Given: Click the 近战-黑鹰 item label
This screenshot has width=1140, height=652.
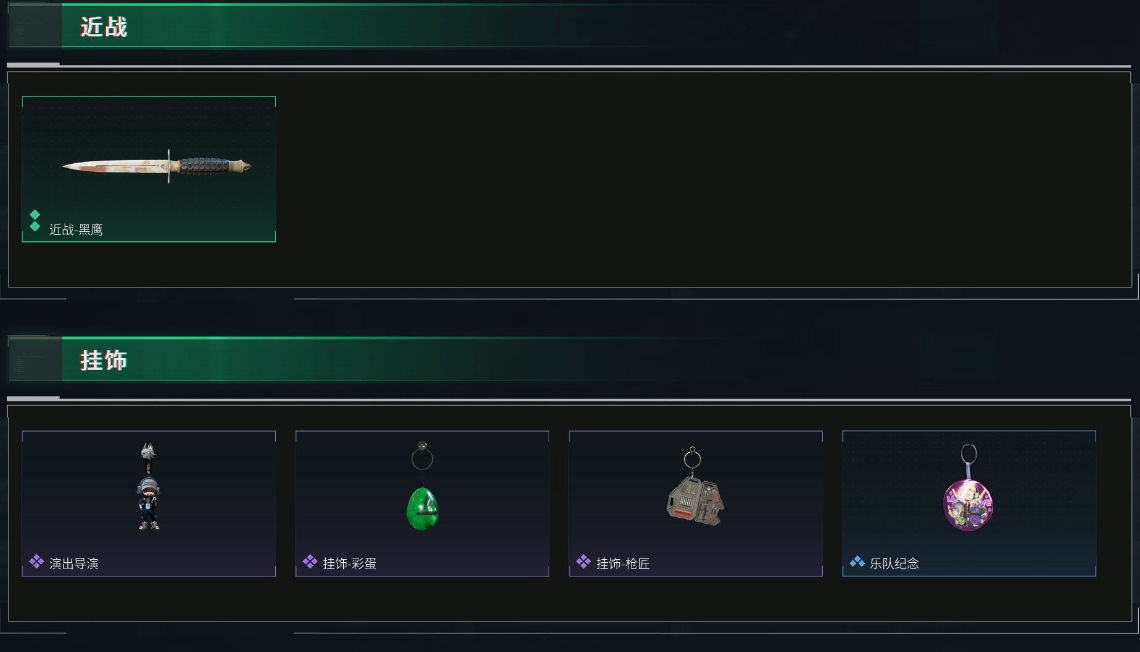Looking at the screenshot, I should [x=76, y=230].
